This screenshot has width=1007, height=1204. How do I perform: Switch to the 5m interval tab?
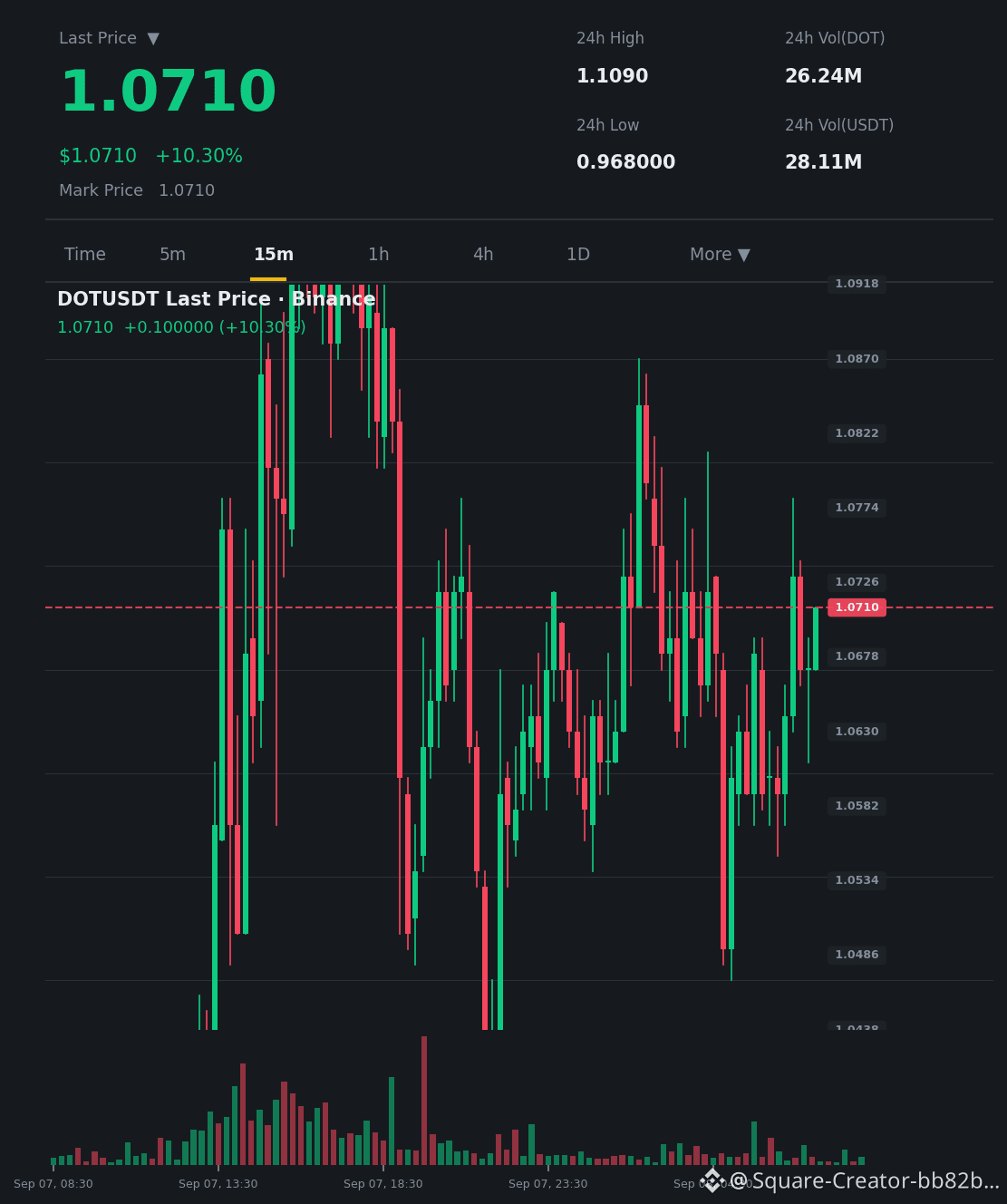pyautogui.click(x=172, y=255)
